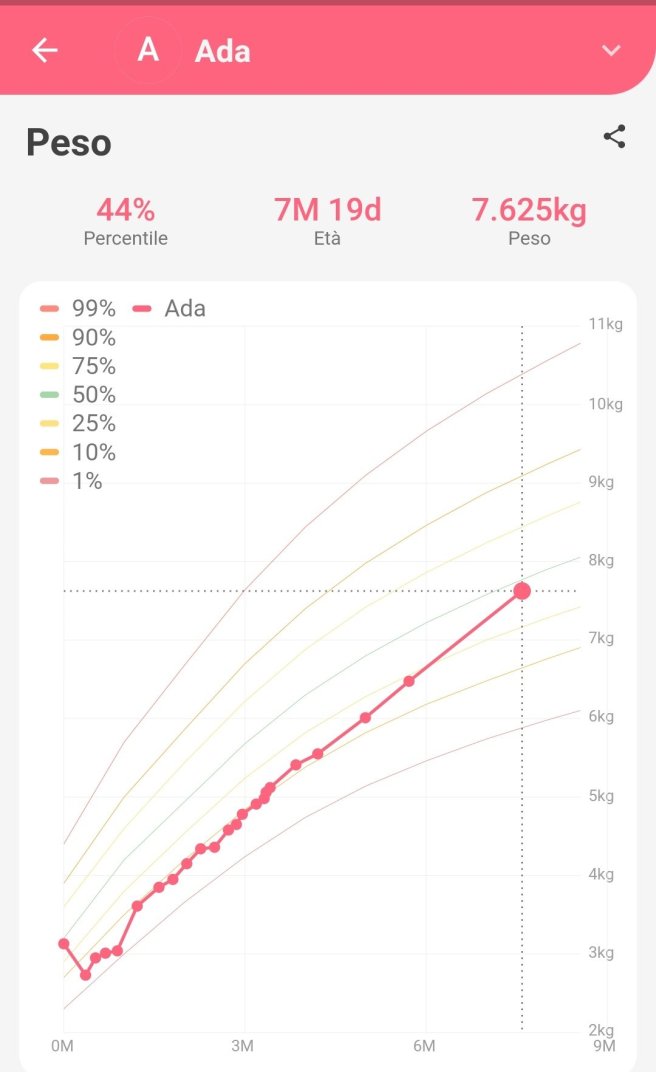
Task: Tap the 44% Percentile value
Action: click(x=125, y=210)
